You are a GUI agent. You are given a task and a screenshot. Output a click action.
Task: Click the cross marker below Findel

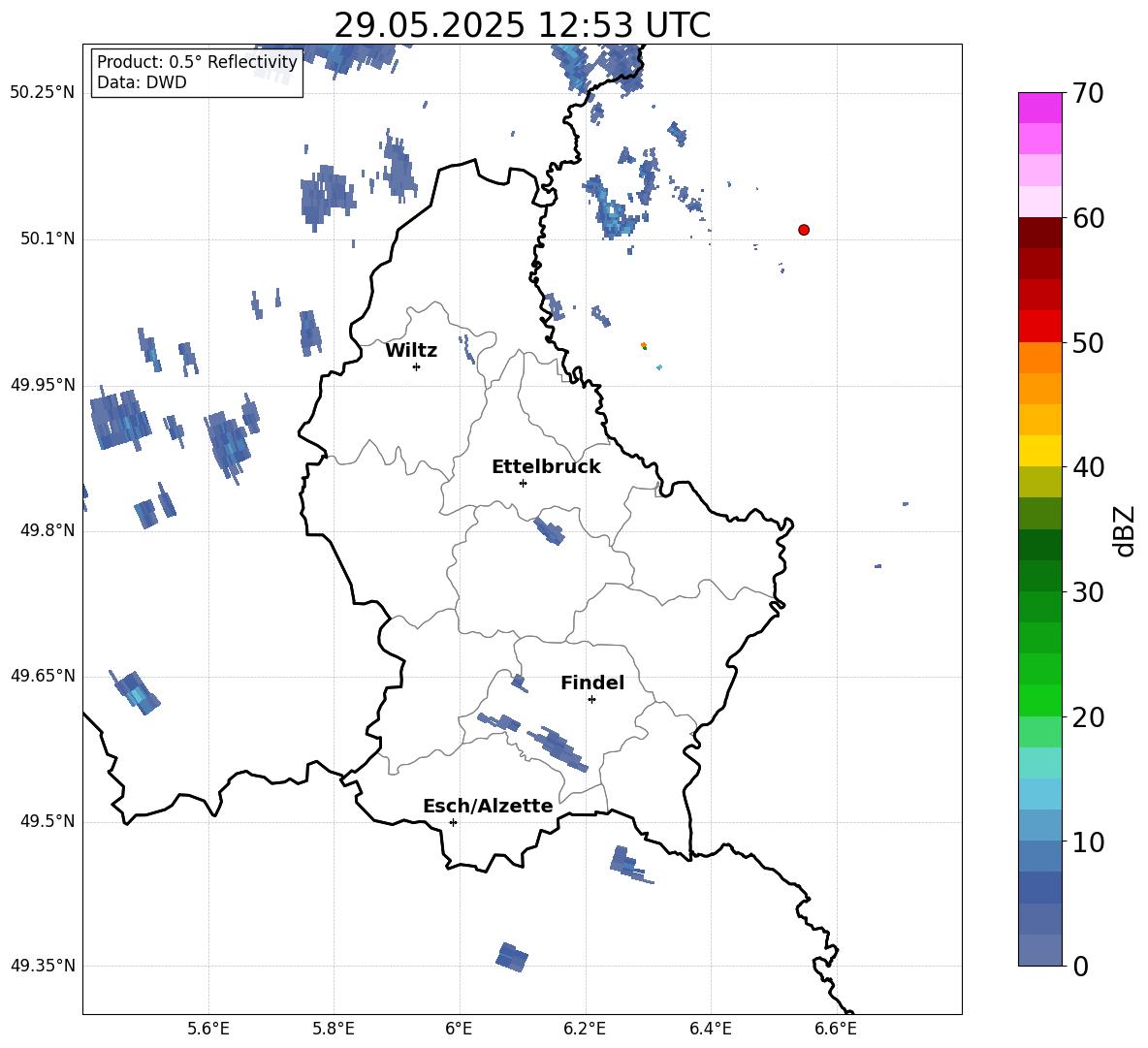(x=591, y=700)
